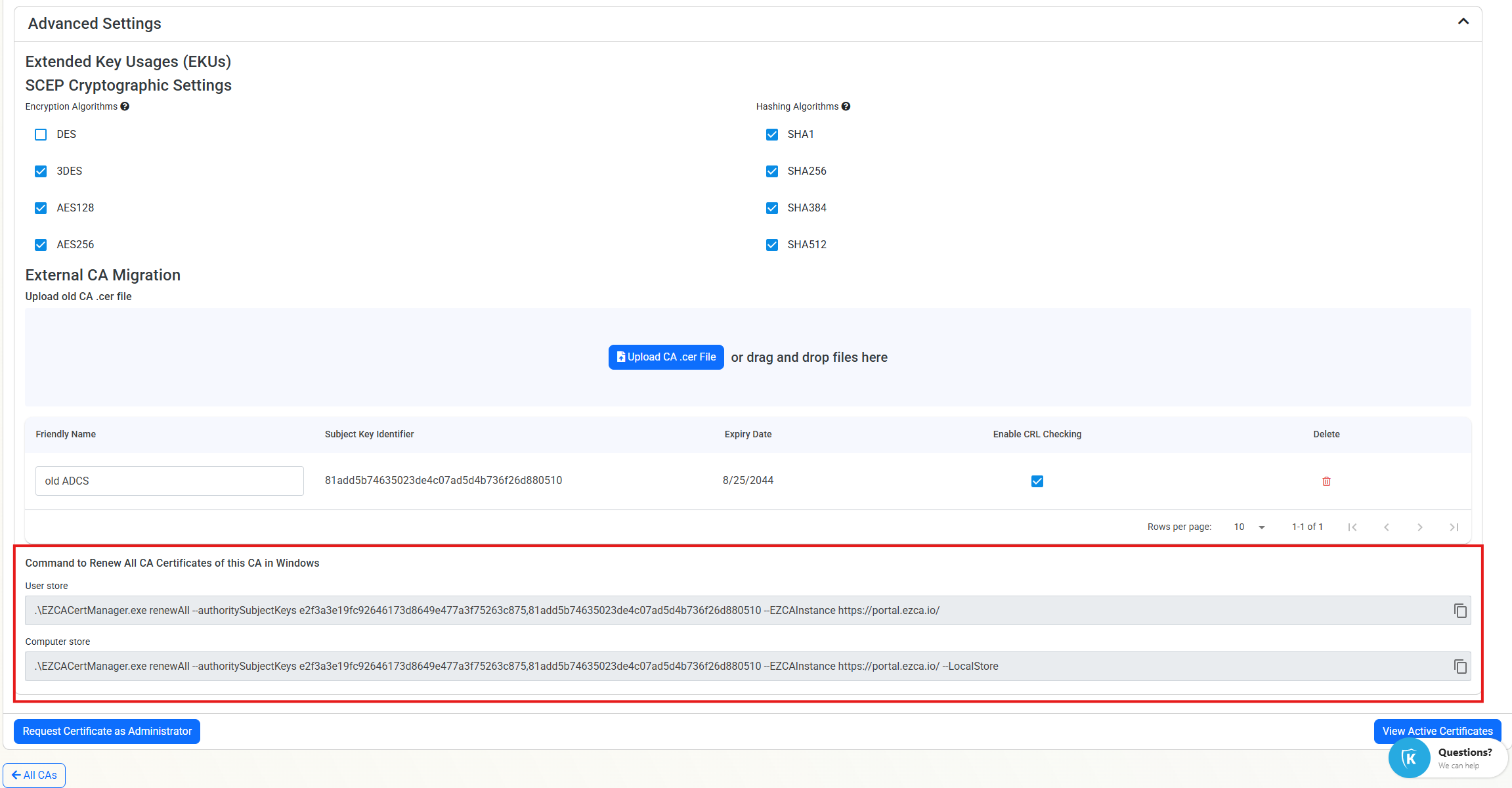Screen dimensions: 1512x788
Task: Go to next page of CA results
Action: pos(1420,527)
